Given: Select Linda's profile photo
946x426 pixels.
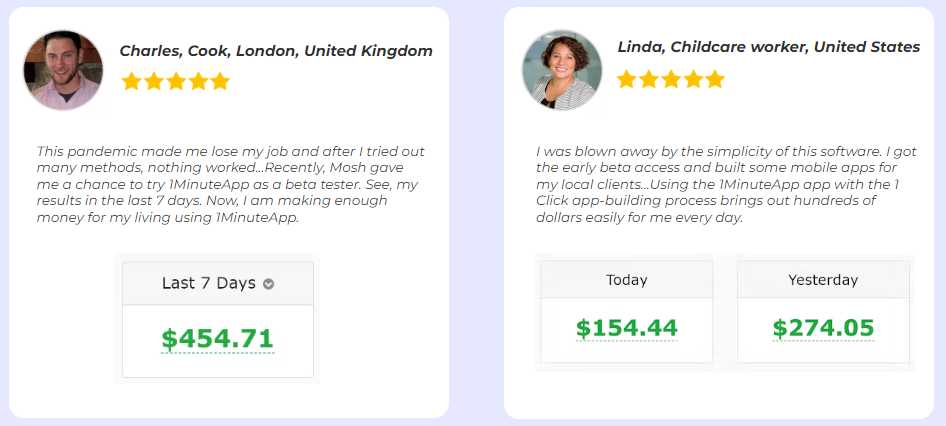Looking at the screenshot, I should 562,70.
